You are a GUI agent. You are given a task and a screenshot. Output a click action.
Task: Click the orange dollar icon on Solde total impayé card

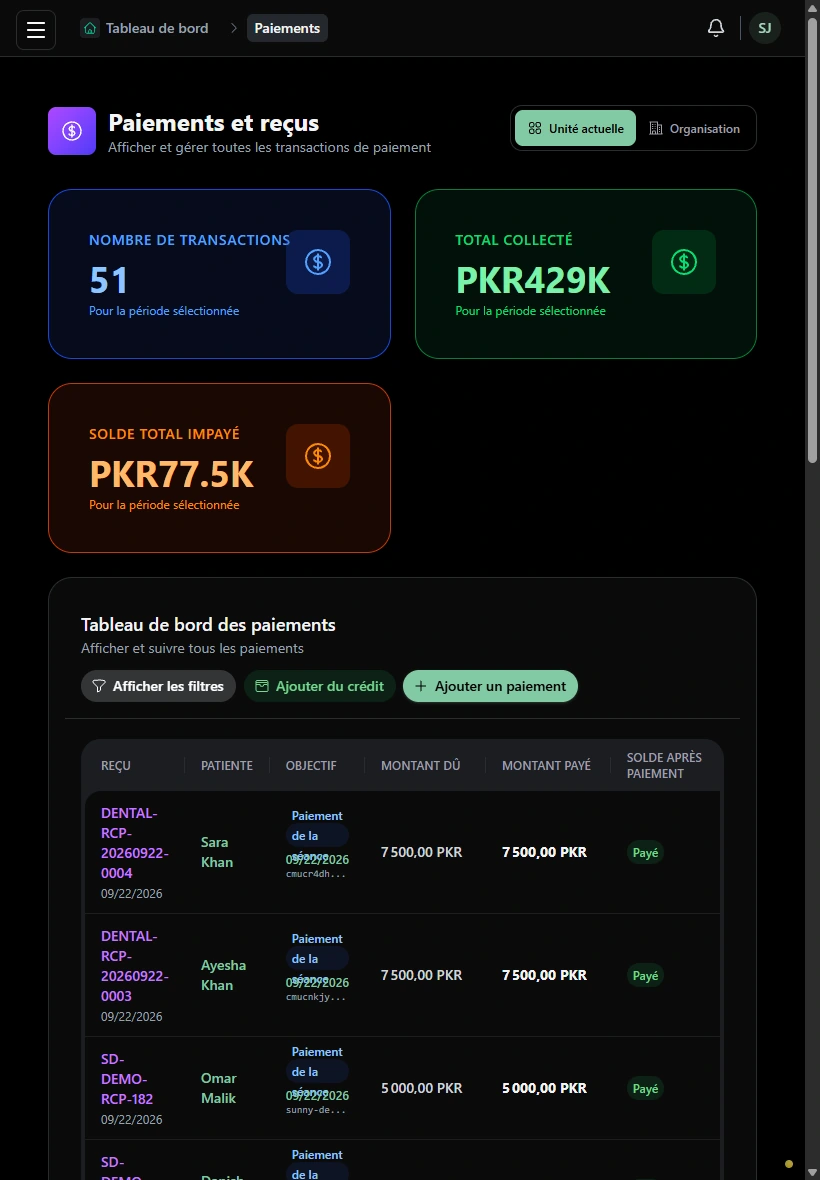click(x=317, y=456)
